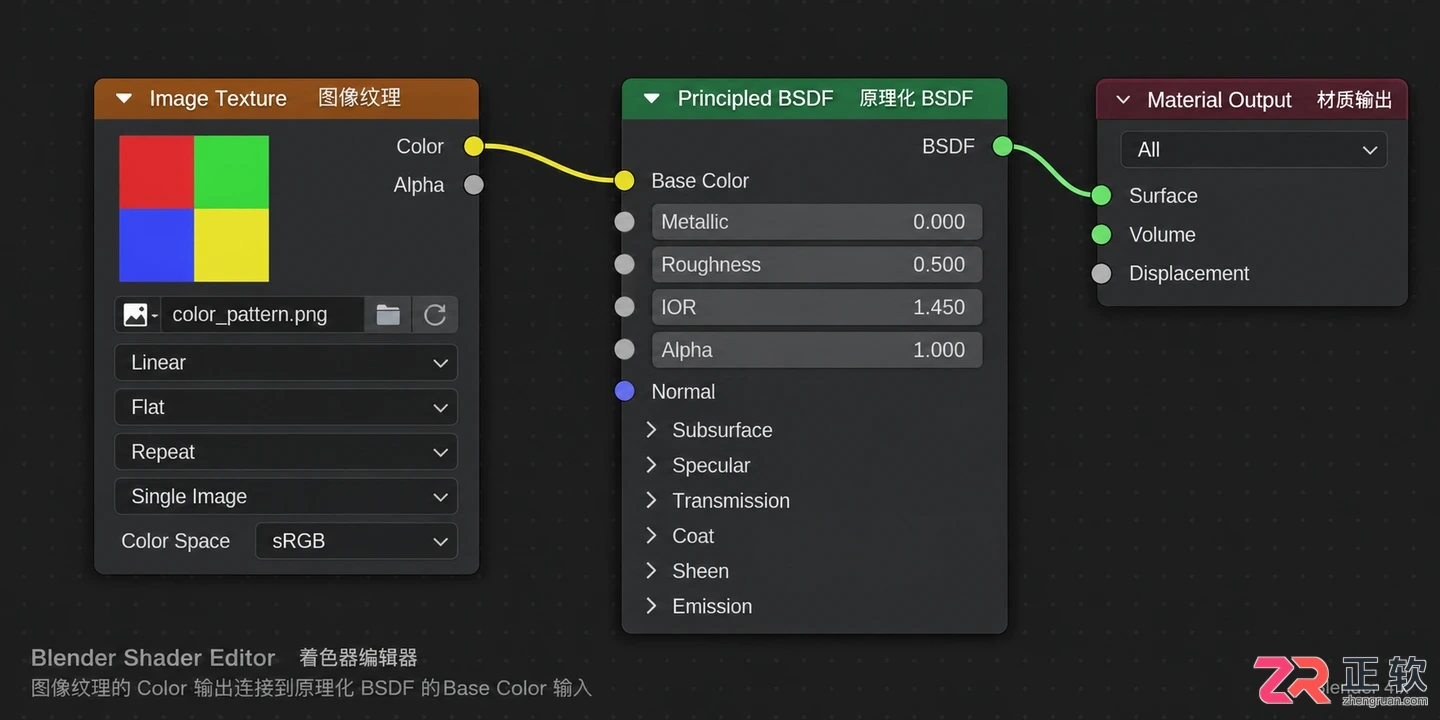
Task: Collapse the Image Texture node triangle
Action: 124,98
